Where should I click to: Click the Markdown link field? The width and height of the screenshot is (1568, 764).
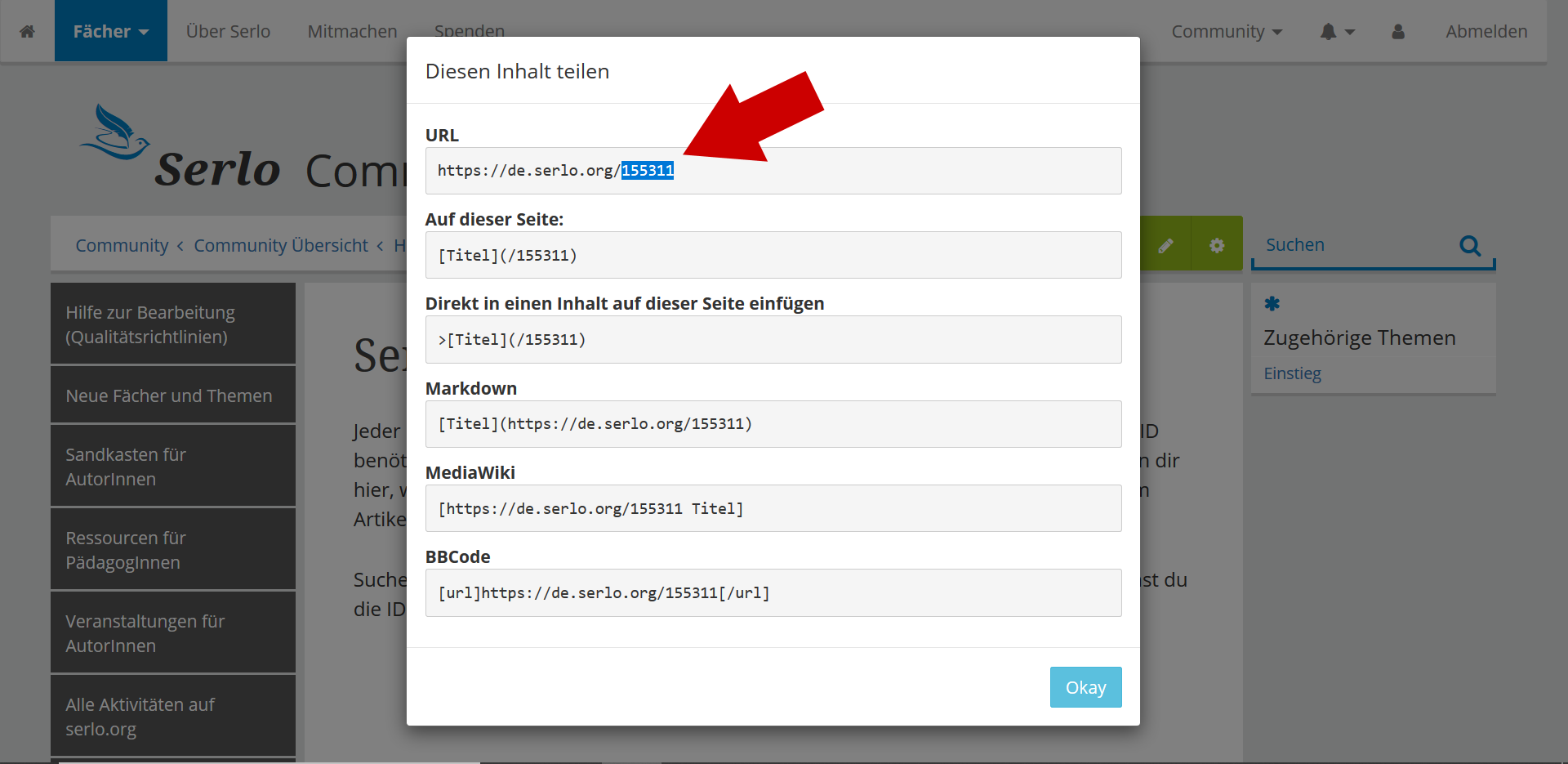773,424
